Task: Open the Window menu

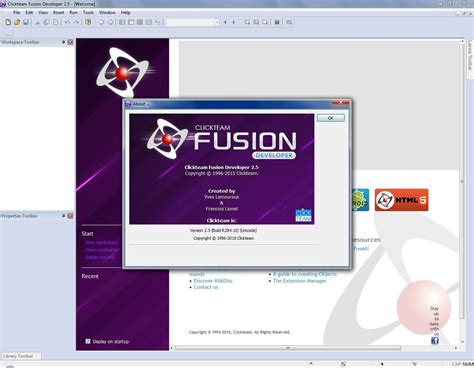Action: pos(107,12)
